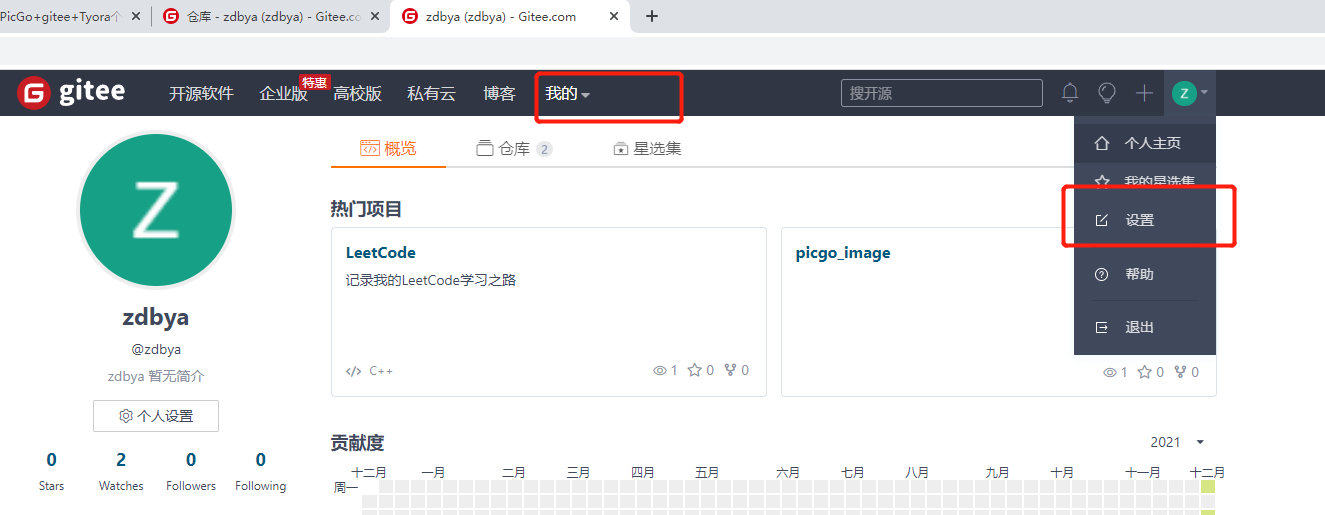
Task: Switch to the 仓库 tab
Action: point(514,148)
